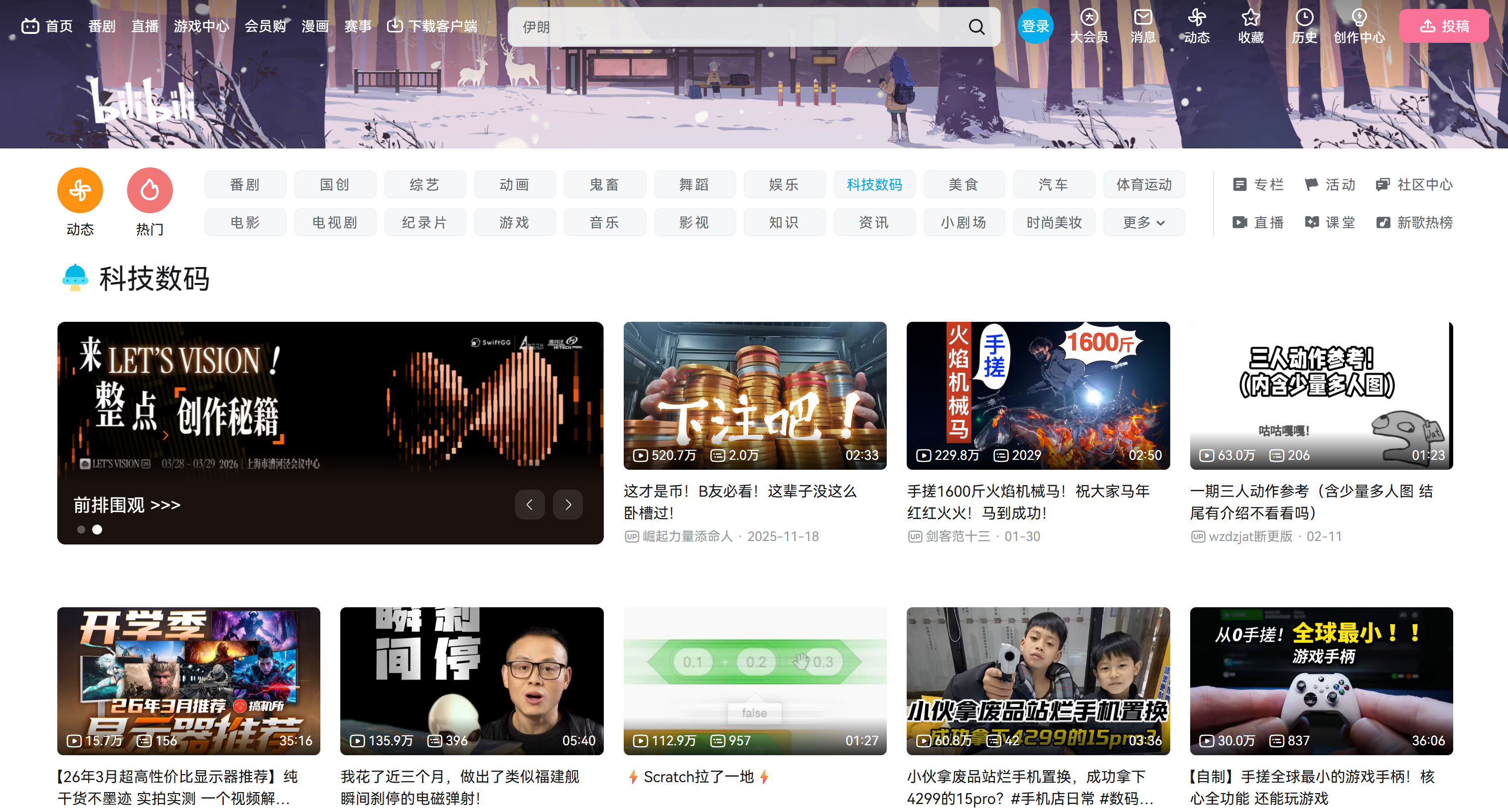This screenshot has width=1508, height=812.
Task: Select the second carousel indicator dot
Action: pyautogui.click(x=97, y=530)
